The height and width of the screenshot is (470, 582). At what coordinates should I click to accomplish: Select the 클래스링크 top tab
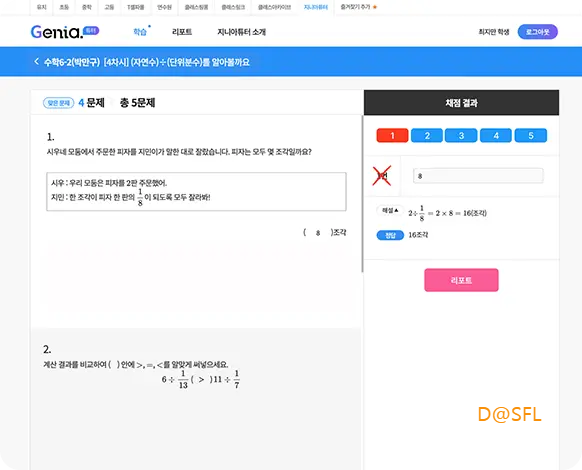click(233, 7)
